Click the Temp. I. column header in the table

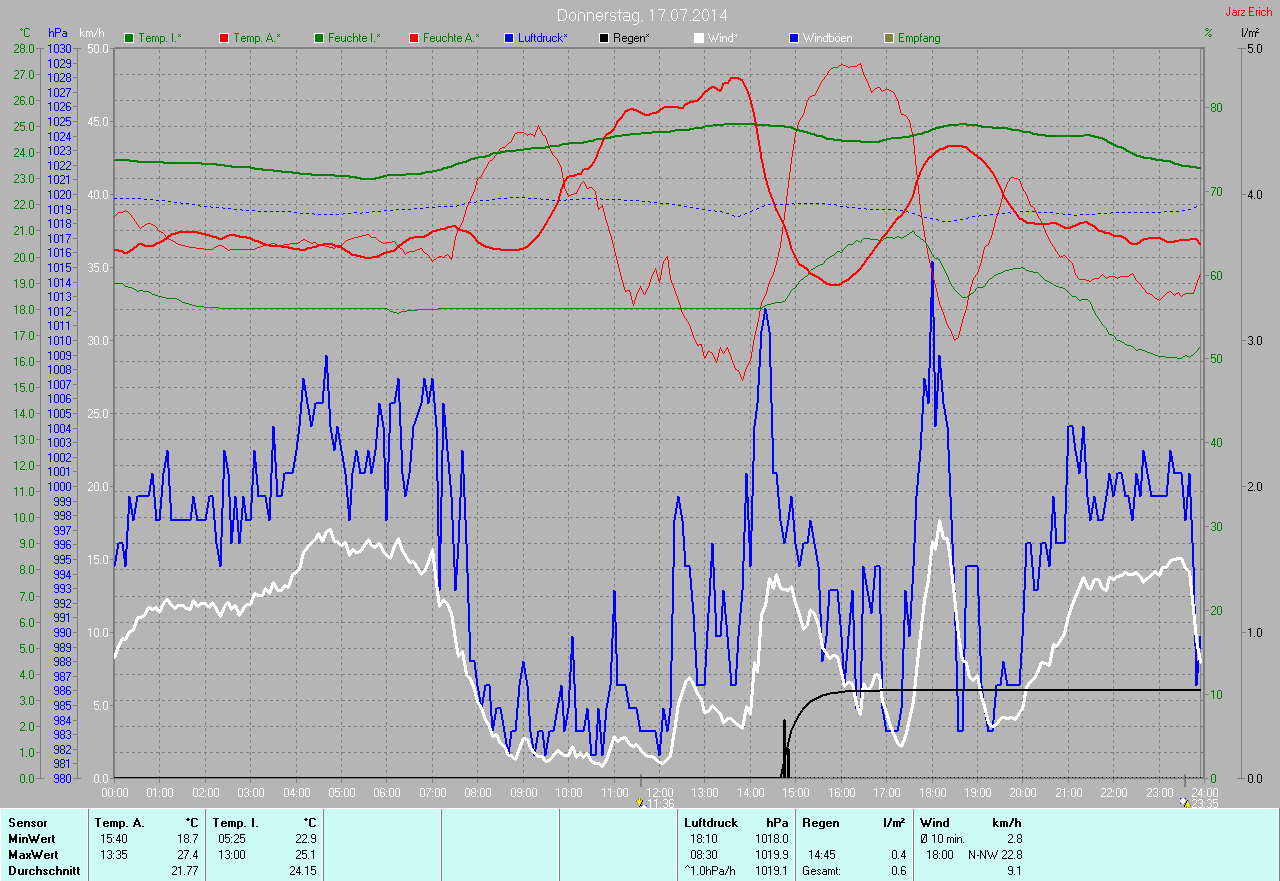236,823
